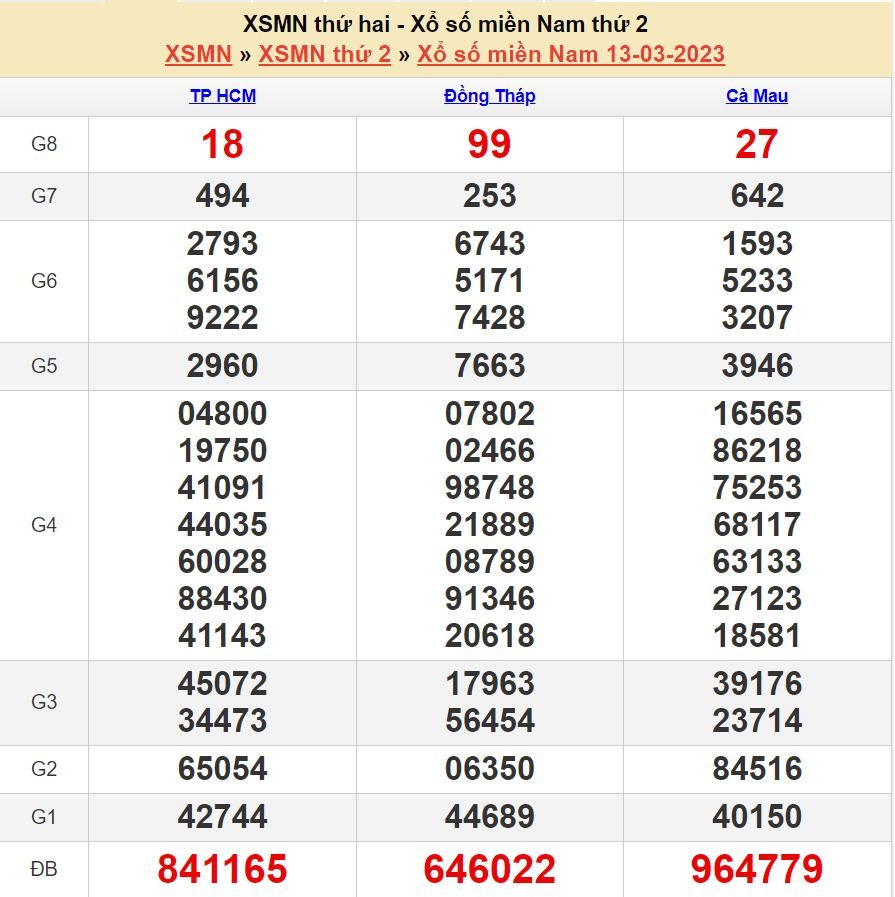Select the G5 number 7663
This screenshot has height=897, width=895.
point(490,366)
